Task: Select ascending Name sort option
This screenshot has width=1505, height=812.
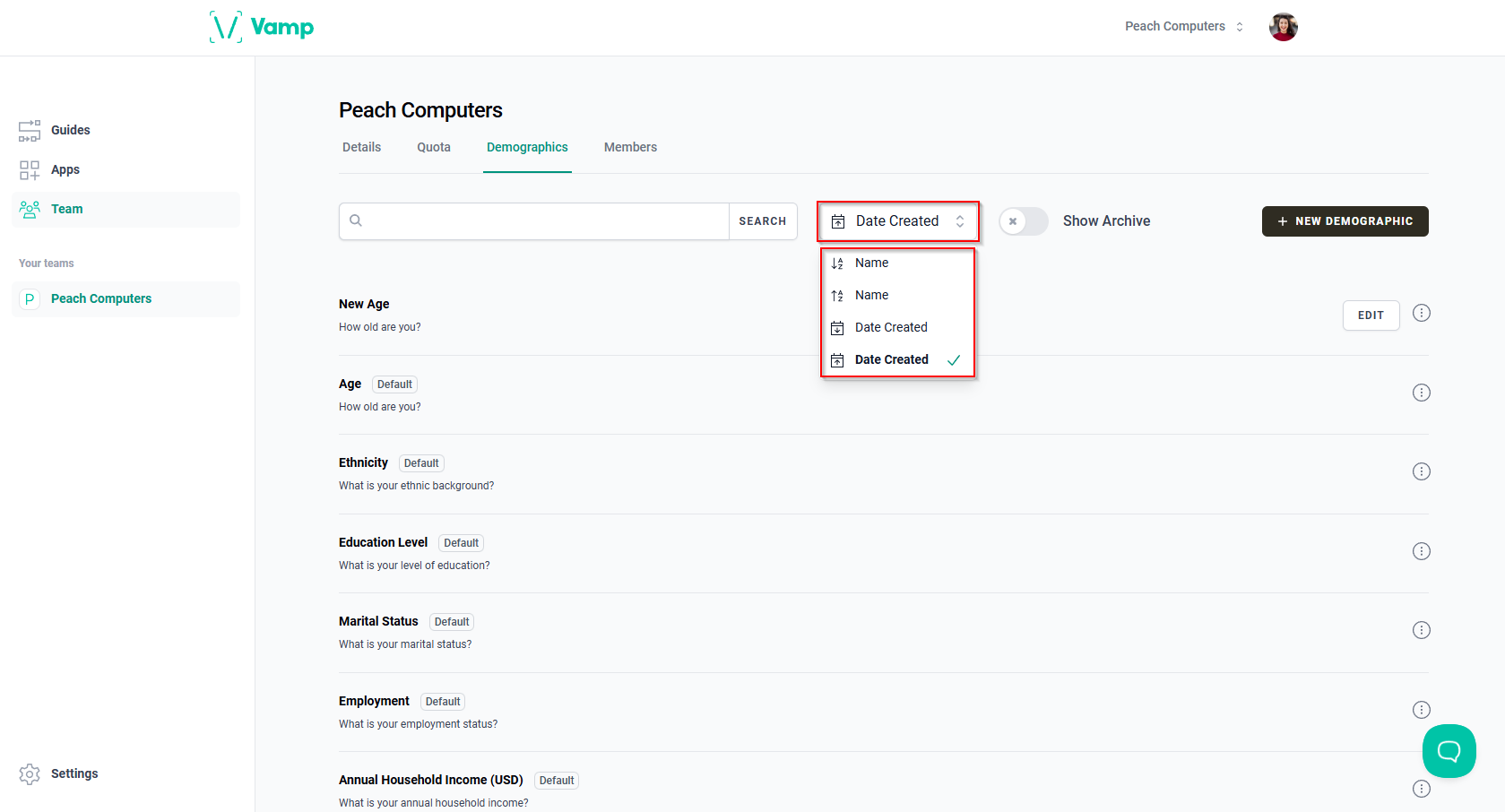Action: 873,295
